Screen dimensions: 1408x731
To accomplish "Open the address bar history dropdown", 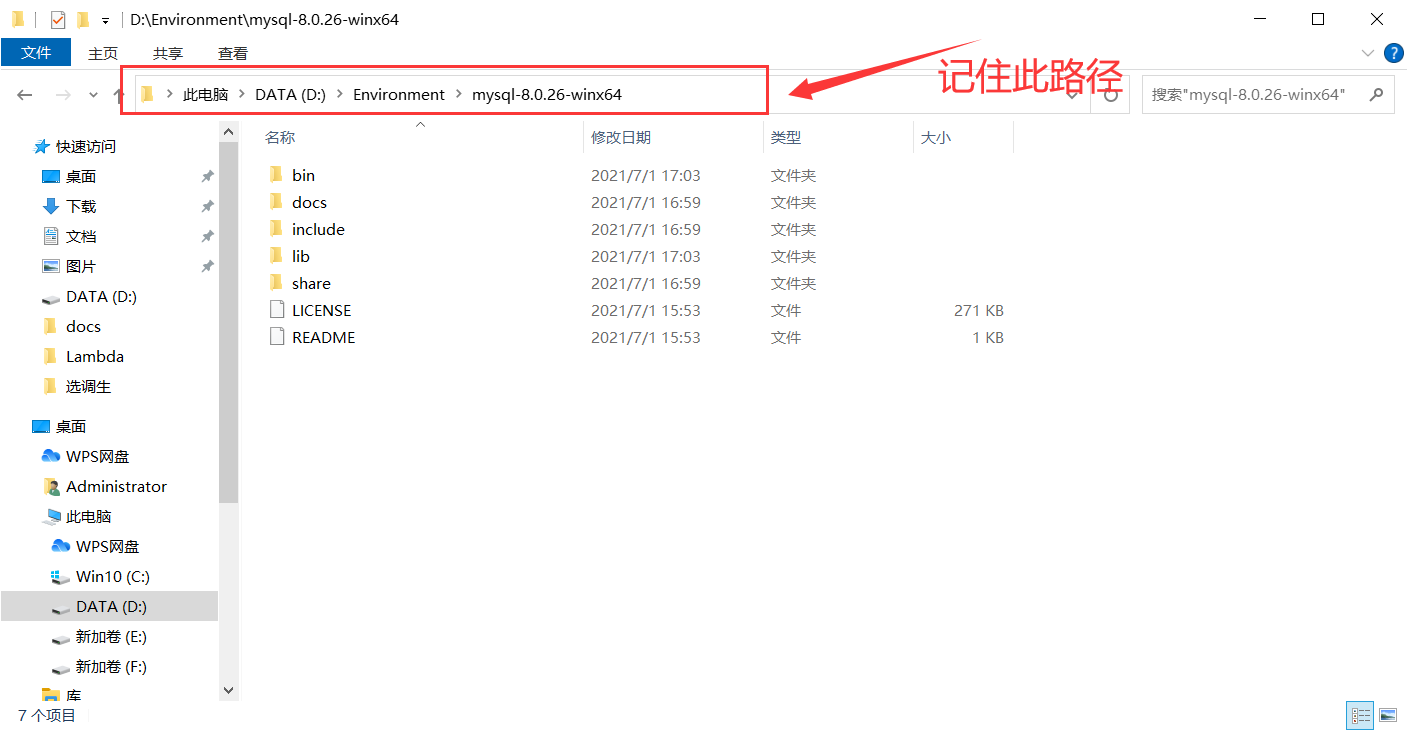I will tap(1072, 94).
